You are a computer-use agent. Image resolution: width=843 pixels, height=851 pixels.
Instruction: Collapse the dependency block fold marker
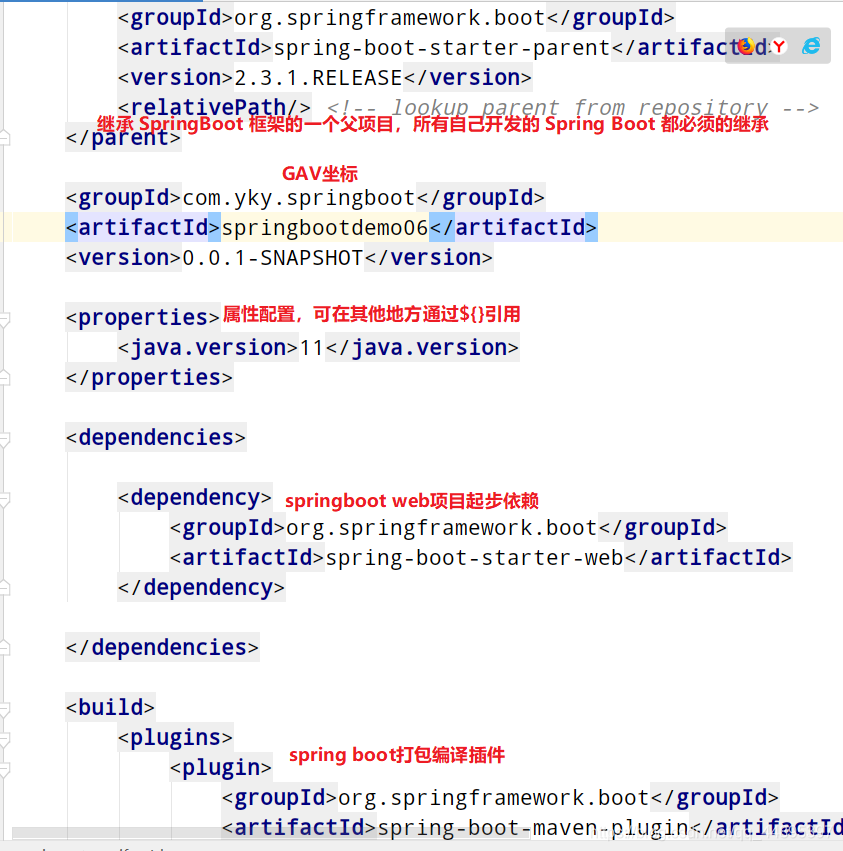point(5,498)
